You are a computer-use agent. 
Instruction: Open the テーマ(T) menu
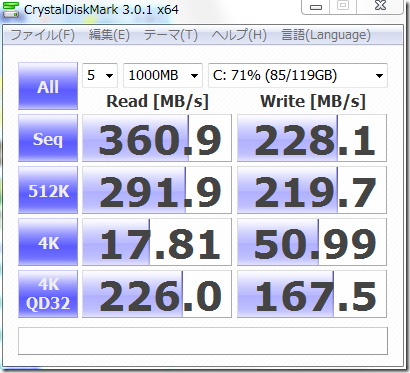[x=170, y=35]
